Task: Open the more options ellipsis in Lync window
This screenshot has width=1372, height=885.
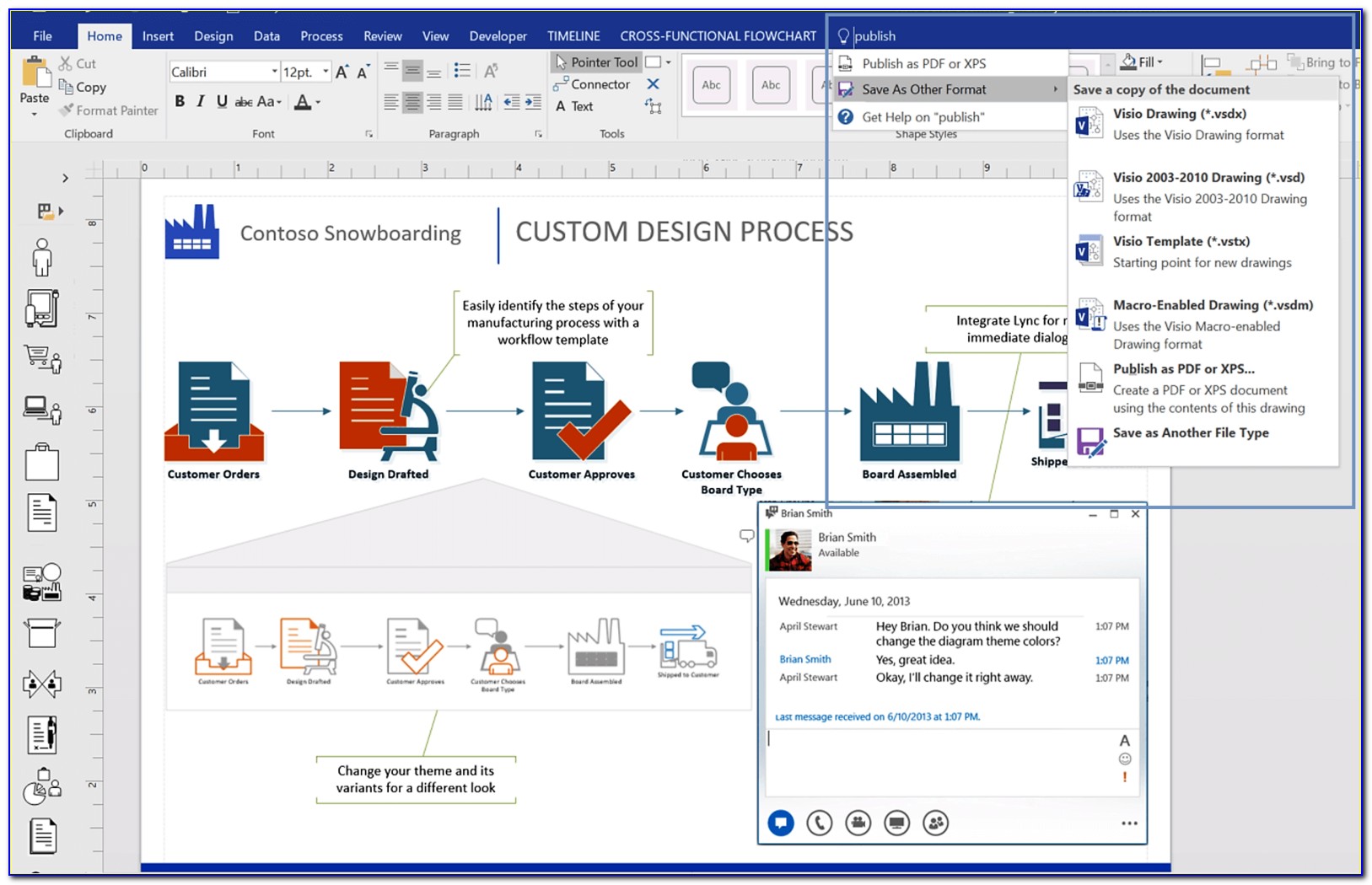Action: [x=1129, y=823]
